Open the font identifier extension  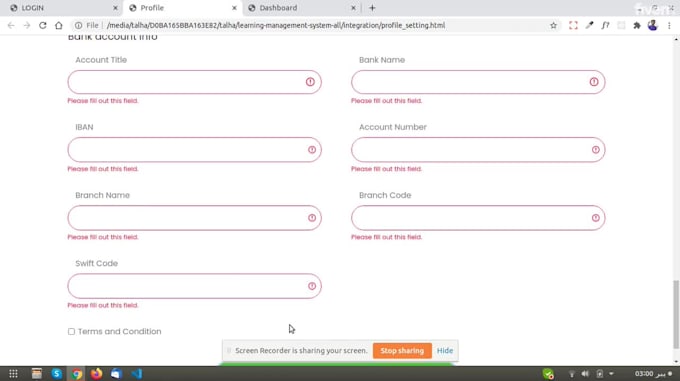coord(605,26)
